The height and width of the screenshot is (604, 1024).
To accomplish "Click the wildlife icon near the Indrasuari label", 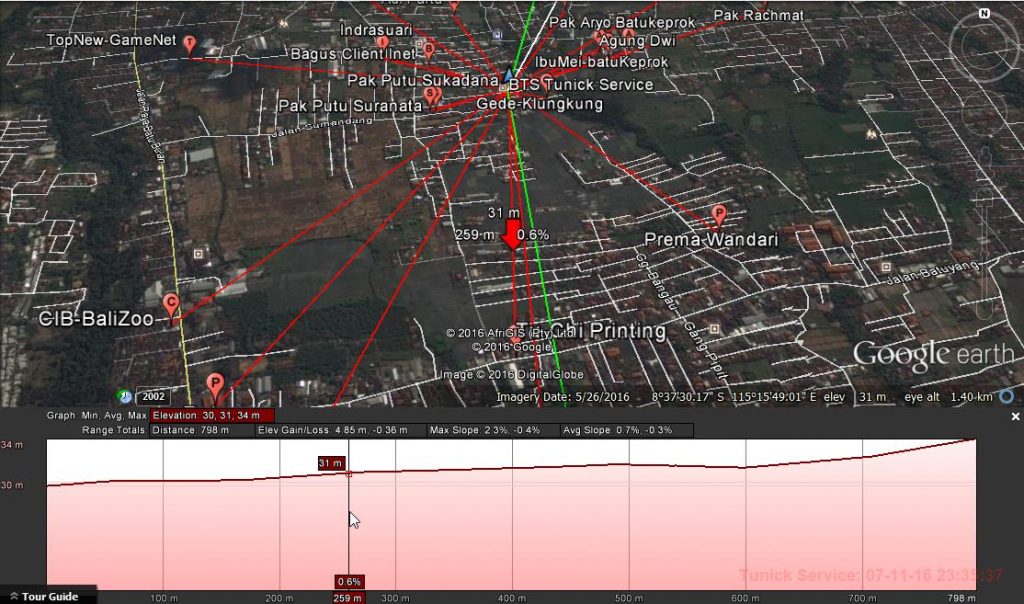I will coord(283,24).
